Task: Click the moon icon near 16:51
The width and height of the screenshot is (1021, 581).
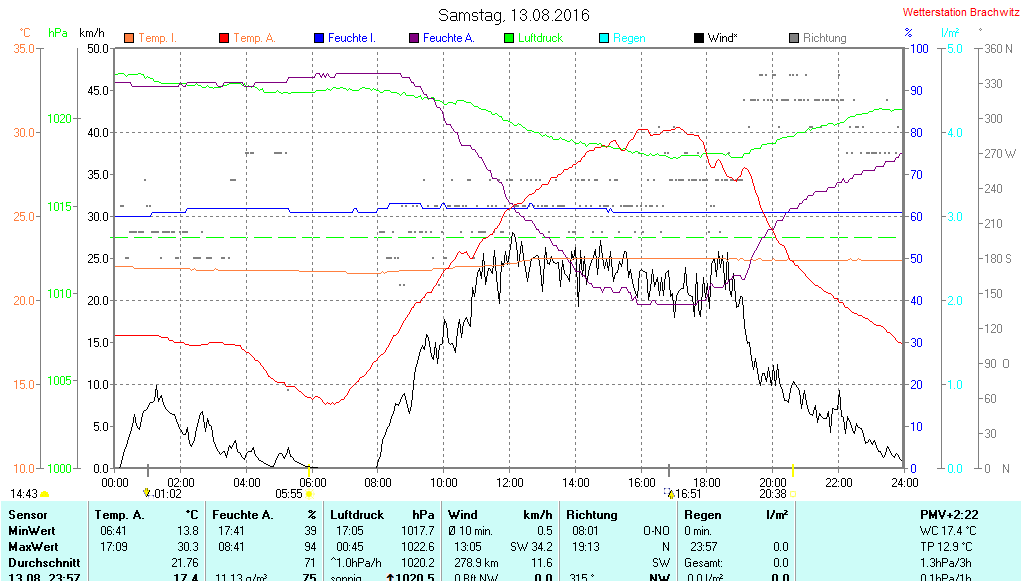Action: [670, 493]
